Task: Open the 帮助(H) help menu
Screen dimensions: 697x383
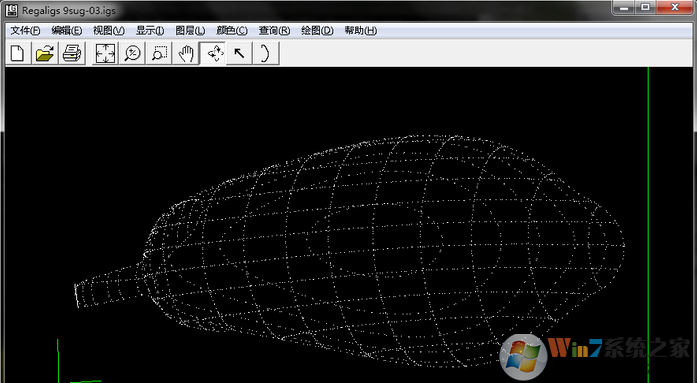Action: 361,31
